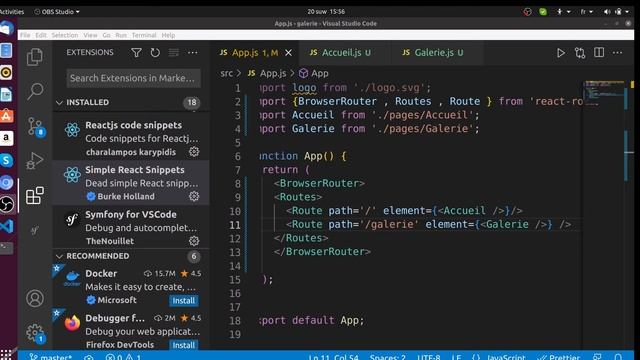This screenshot has width=640, height=360.
Task: Select the Docker extension entry
Action: [131, 287]
